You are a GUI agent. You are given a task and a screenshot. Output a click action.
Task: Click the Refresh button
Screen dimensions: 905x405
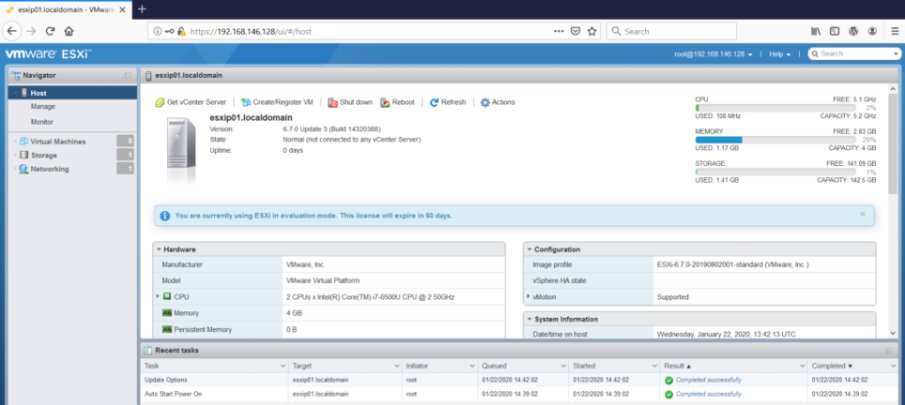point(448,102)
